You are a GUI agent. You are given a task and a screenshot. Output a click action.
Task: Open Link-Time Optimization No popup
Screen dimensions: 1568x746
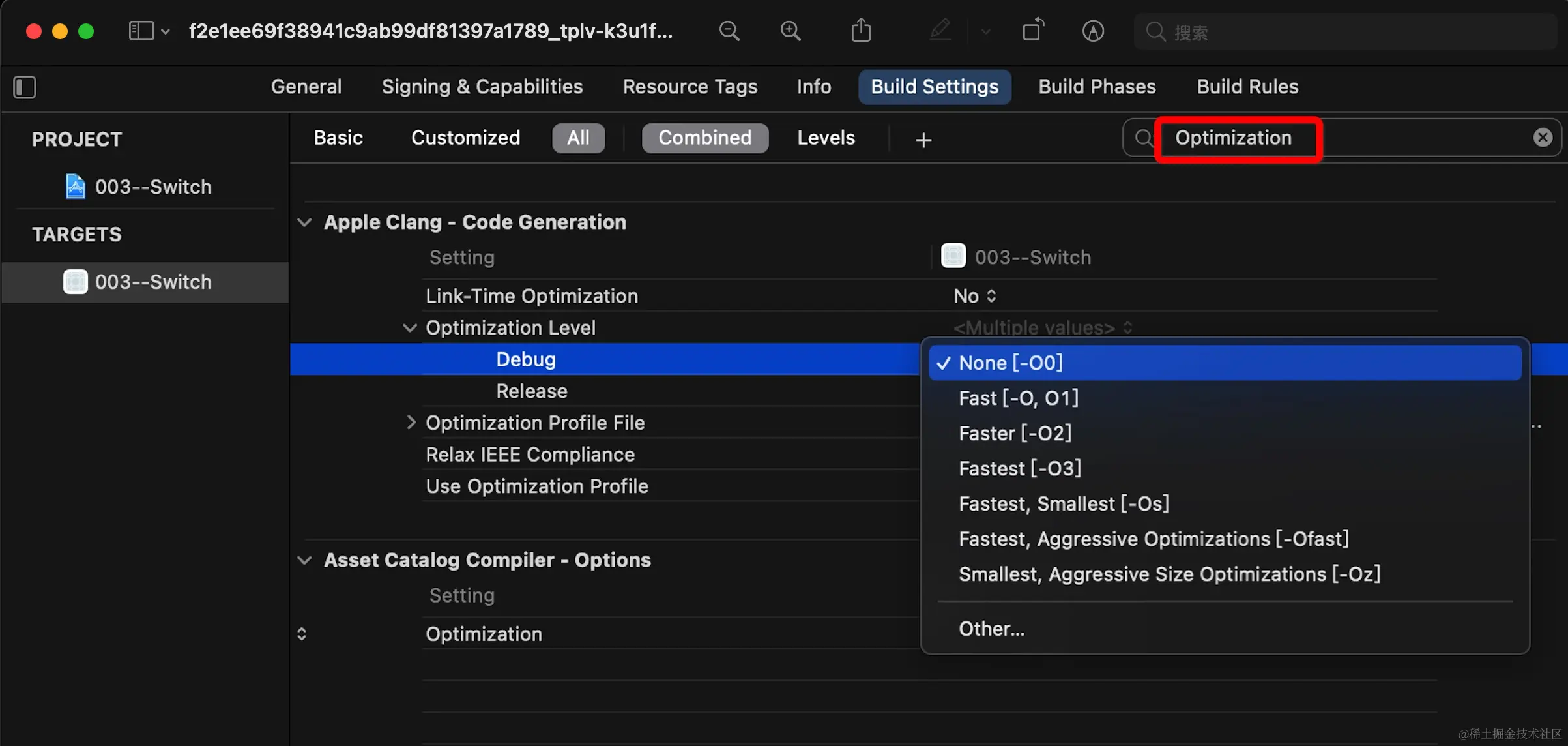[974, 296]
